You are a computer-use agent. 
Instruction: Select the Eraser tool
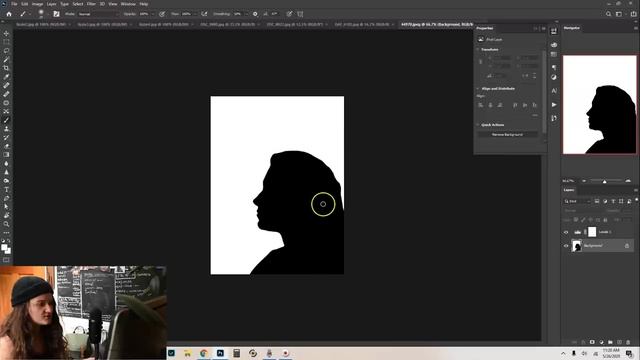pyautogui.click(x=6, y=146)
